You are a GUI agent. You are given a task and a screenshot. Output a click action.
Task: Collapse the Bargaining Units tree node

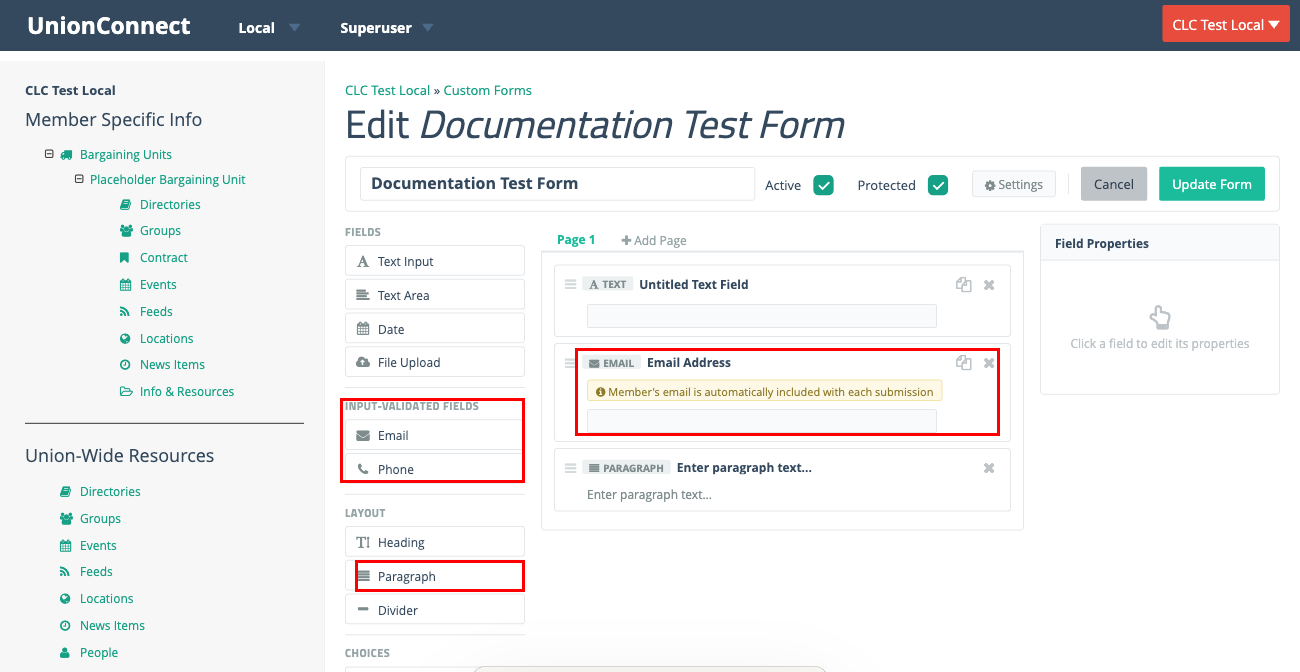coord(49,154)
